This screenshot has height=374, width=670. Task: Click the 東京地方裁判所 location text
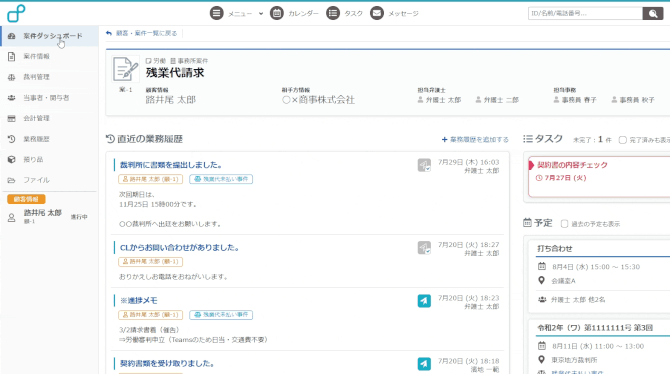[574, 360]
